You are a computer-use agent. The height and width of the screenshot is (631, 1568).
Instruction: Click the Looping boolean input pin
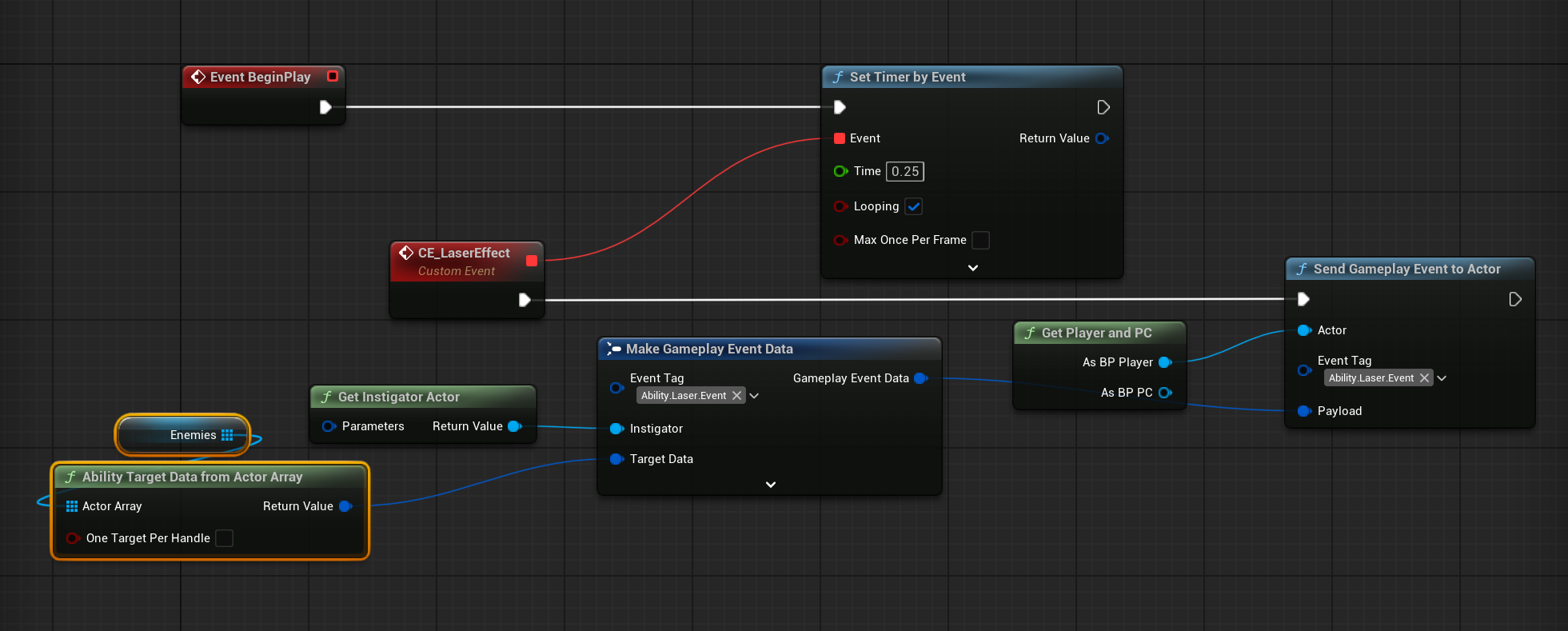click(840, 206)
